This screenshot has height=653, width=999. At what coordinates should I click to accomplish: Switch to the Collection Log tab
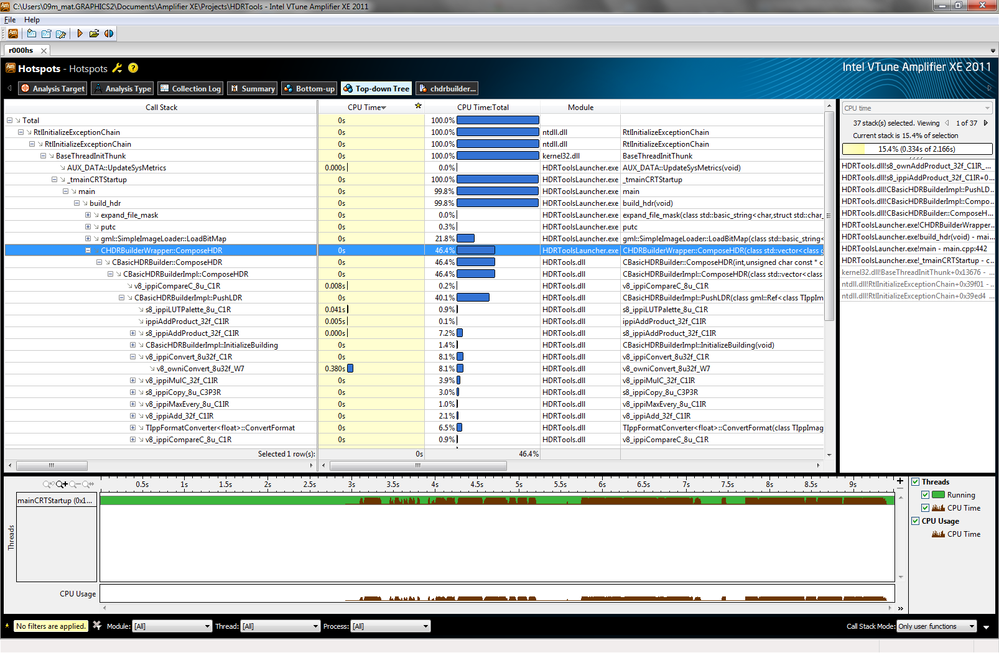(190, 89)
